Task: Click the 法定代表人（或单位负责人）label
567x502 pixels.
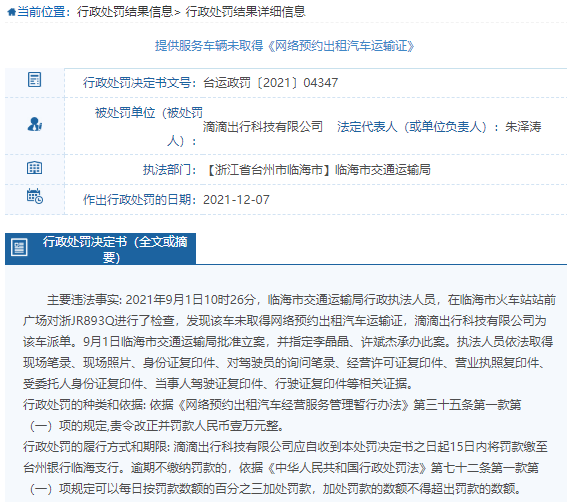Action: pos(412,127)
